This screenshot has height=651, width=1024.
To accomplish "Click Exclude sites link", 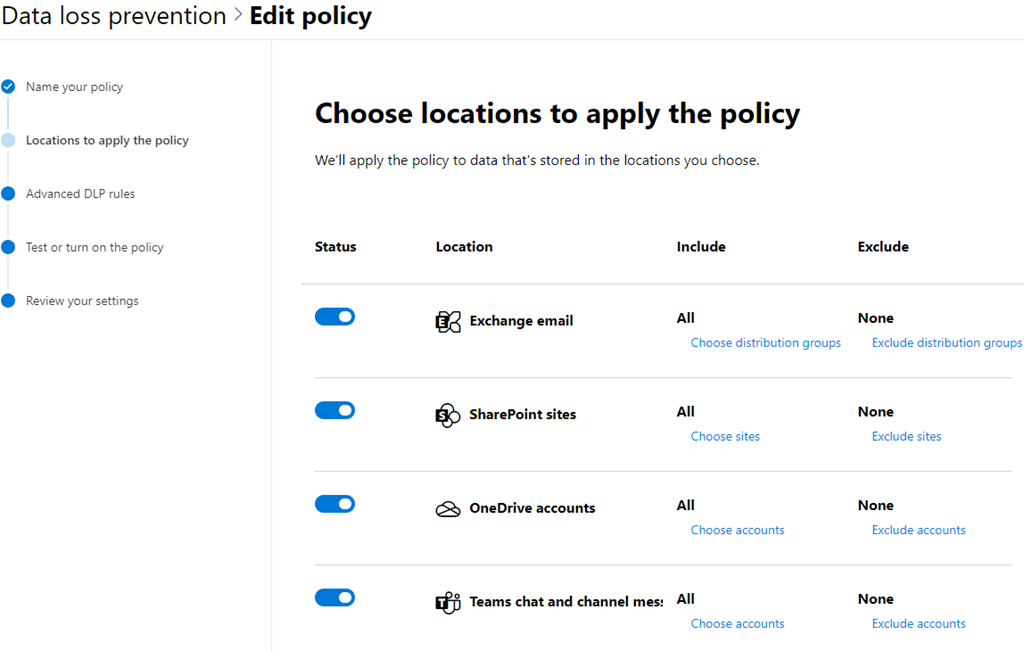I will 906,437.
